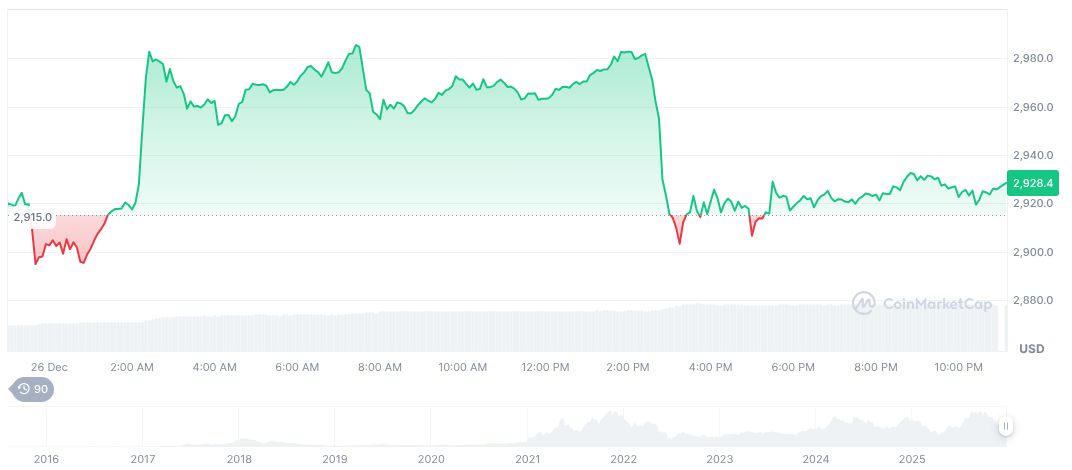Image resolution: width=1072 pixels, height=470 pixels.
Task: Click the 2,980.0 price axis label
Action: pyautogui.click(x=1031, y=59)
